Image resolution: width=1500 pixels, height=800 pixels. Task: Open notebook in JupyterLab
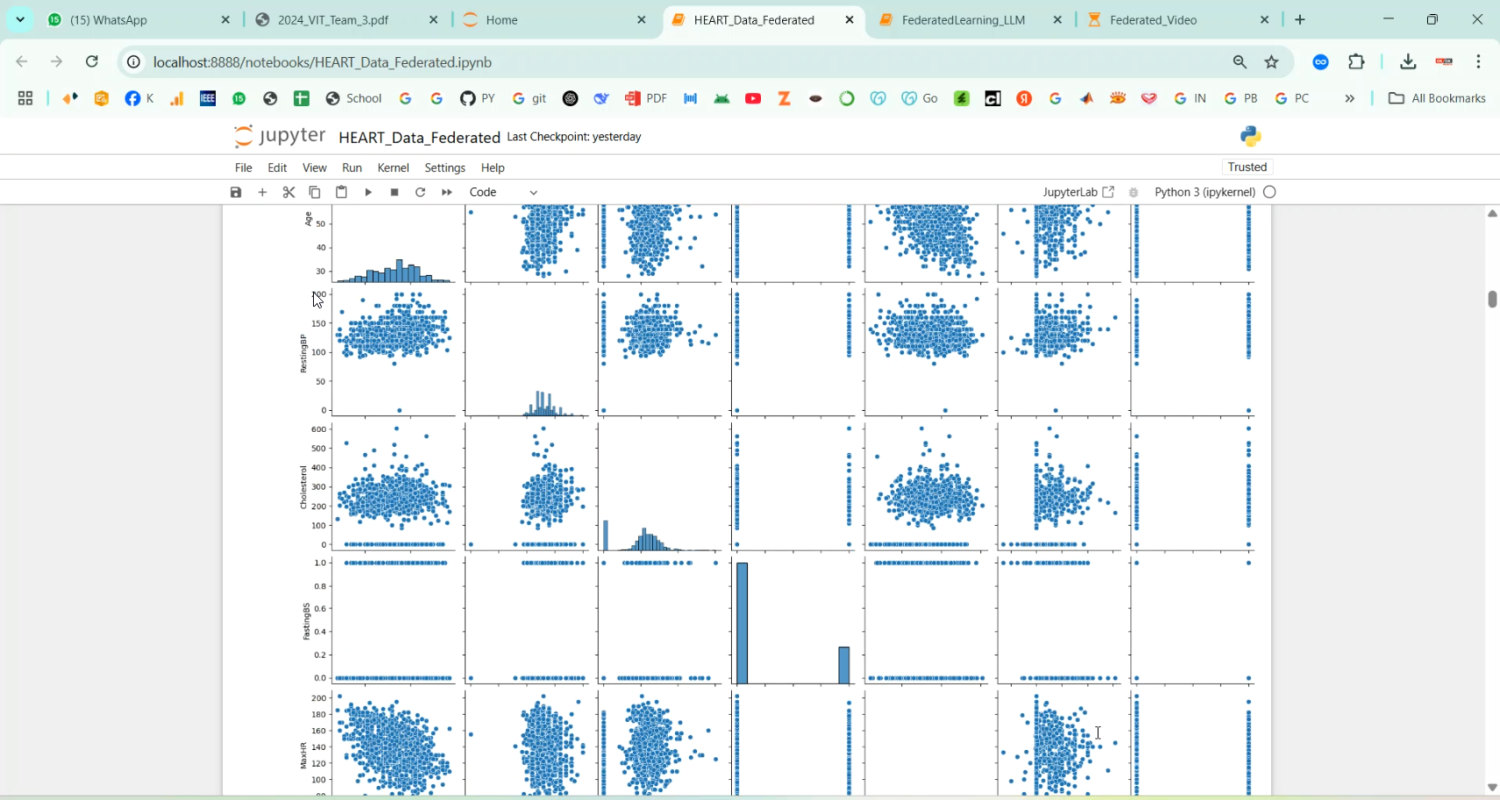1078,192
